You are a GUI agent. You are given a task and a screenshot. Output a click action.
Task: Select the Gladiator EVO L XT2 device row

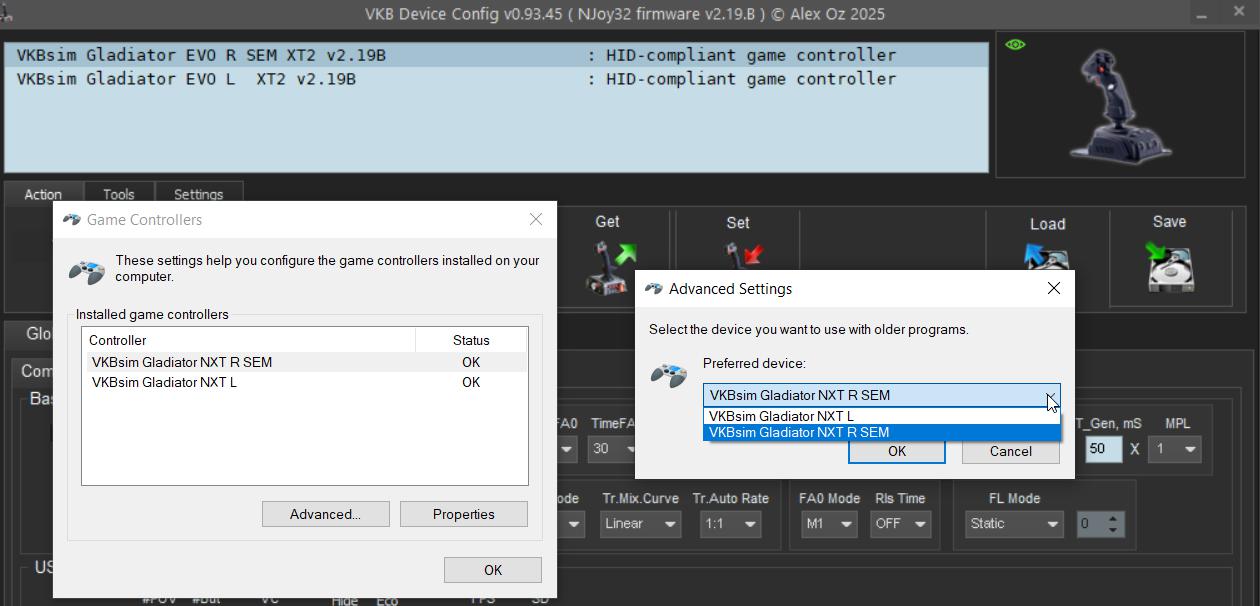click(x=497, y=79)
